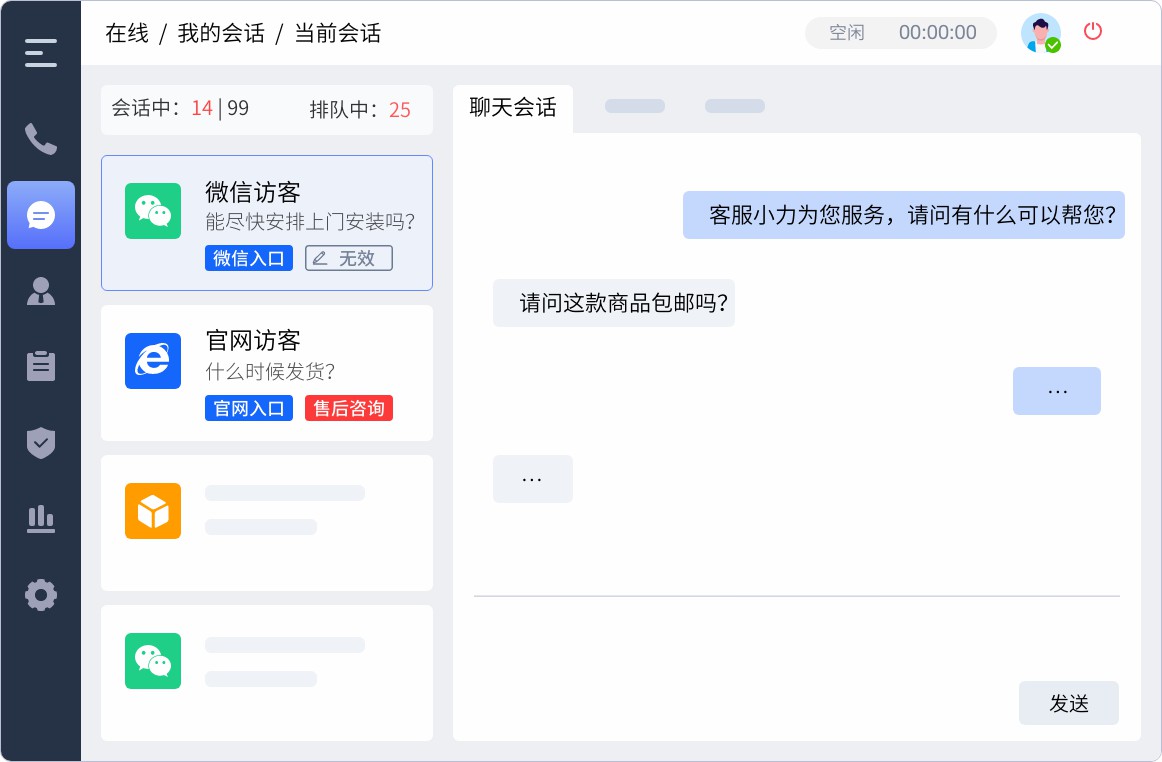Open the settings gear icon
The width and height of the screenshot is (1162, 762).
click(41, 595)
